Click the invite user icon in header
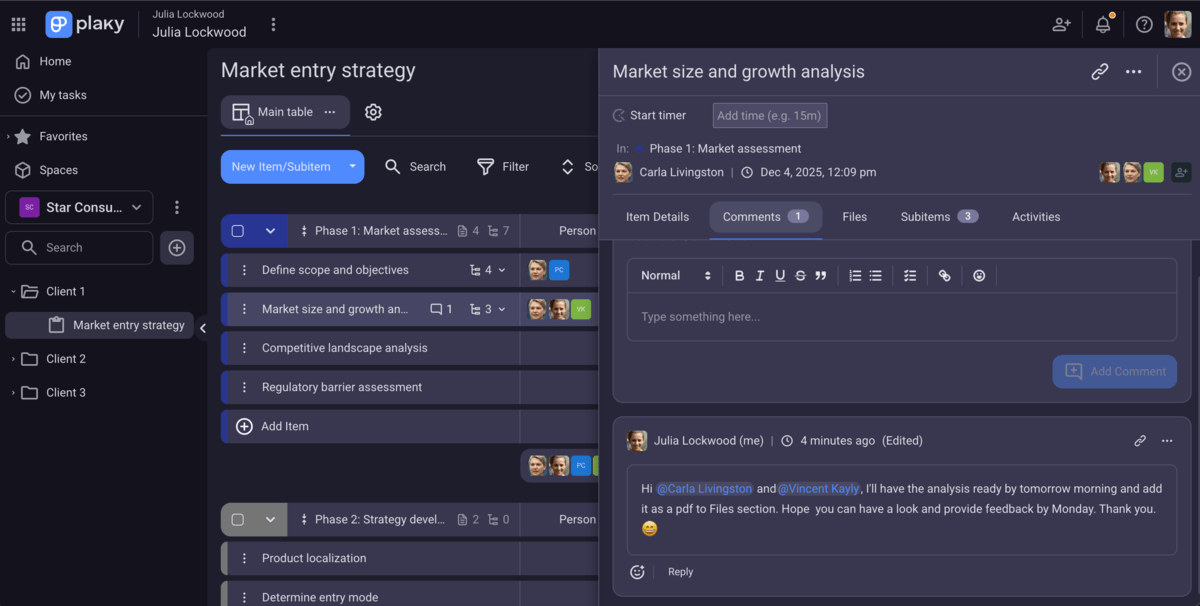 1061,25
